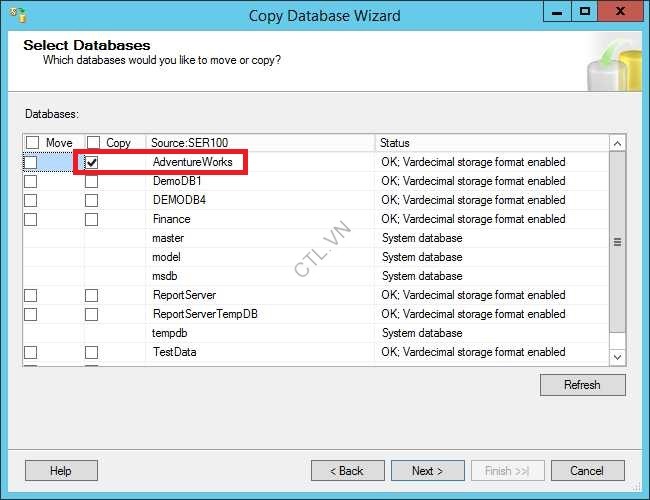
Task: Click the Source:SER100 column header
Action: pyautogui.click(x=260, y=143)
